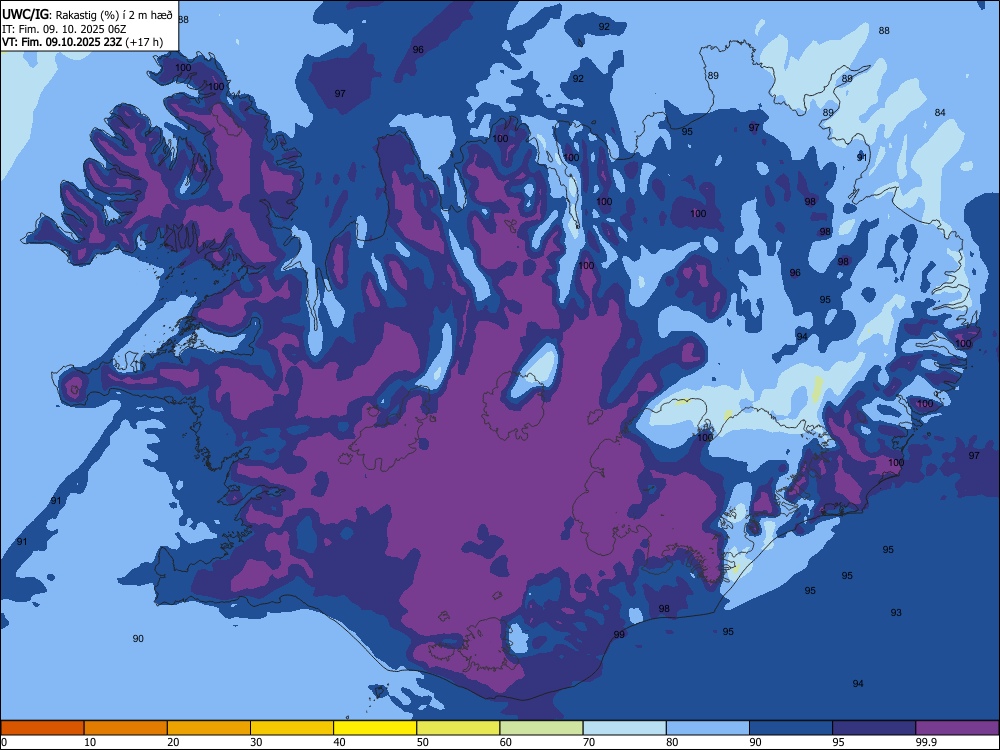Click the '99' humidity value on the south coast
Viewport: 1000px width, 750px height.
pyautogui.click(x=619, y=635)
